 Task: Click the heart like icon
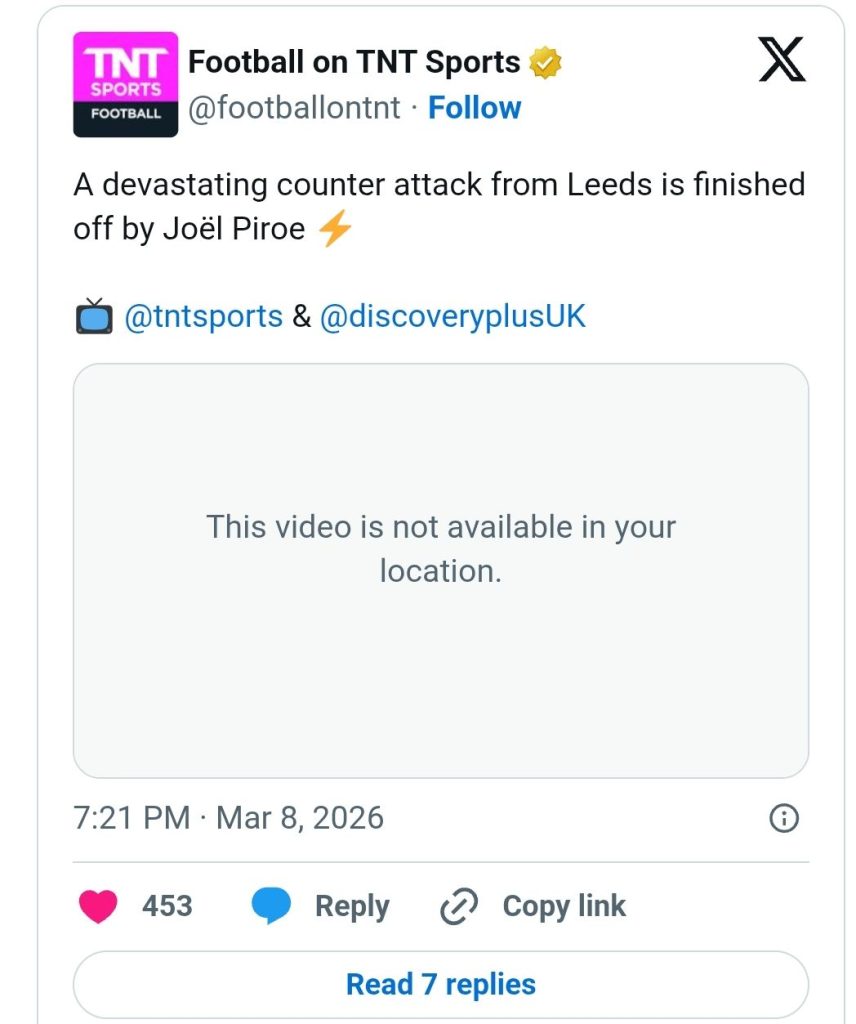[98, 906]
